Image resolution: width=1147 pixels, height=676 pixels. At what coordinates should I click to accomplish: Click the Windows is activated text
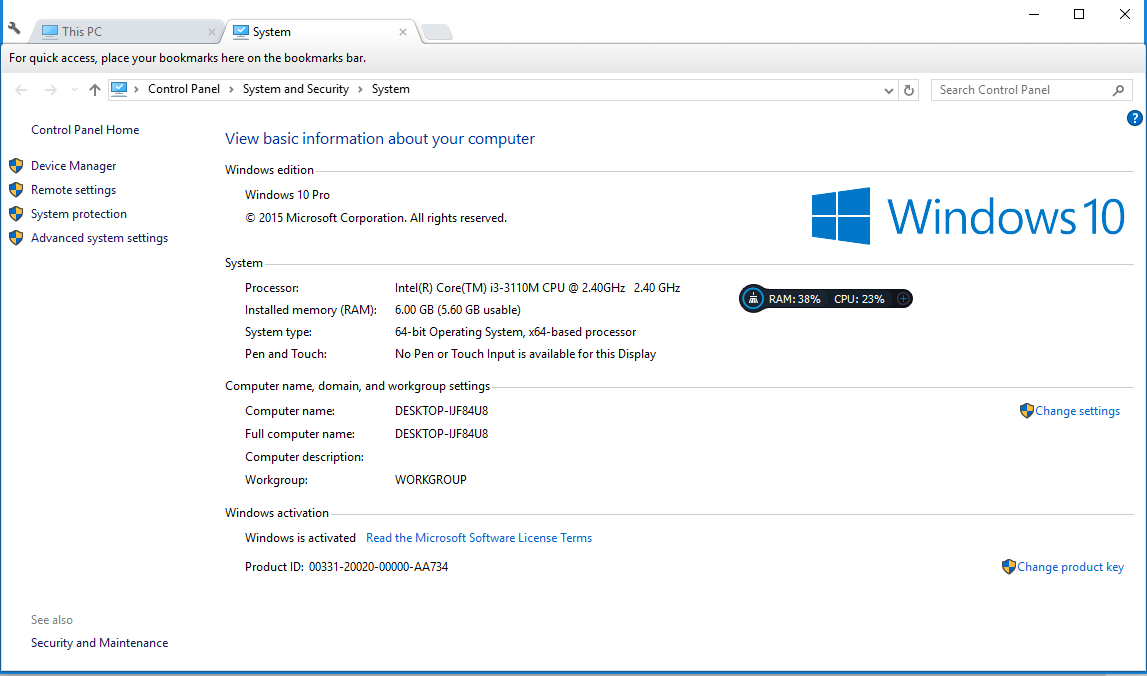[x=301, y=538]
